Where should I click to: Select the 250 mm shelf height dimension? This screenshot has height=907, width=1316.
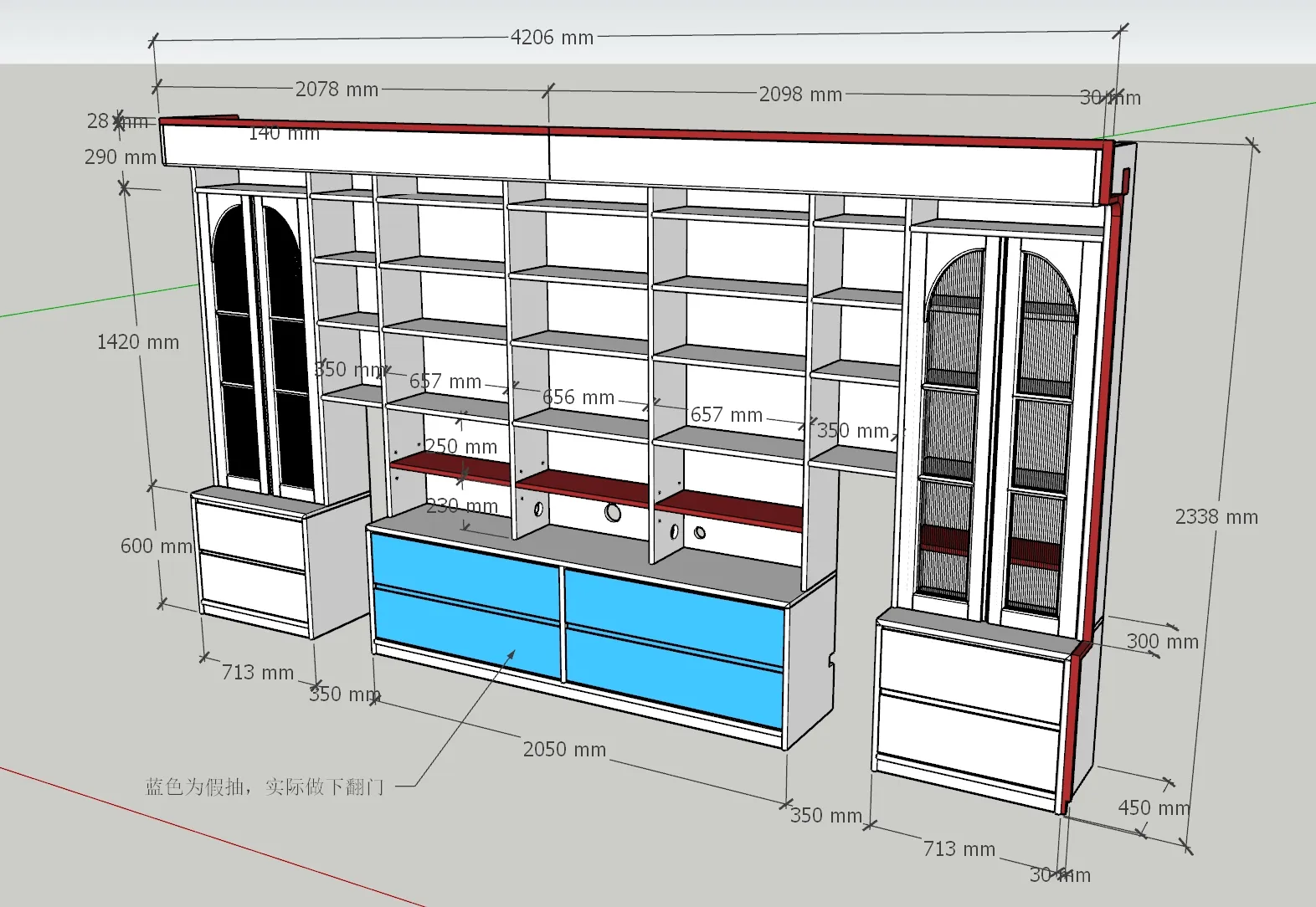460,447
